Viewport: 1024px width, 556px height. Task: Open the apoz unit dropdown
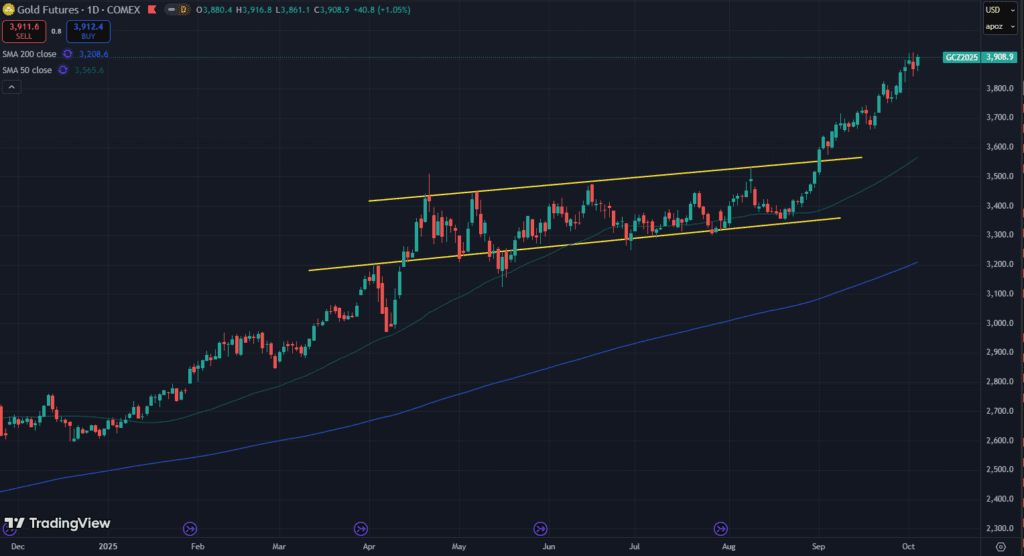point(993,27)
